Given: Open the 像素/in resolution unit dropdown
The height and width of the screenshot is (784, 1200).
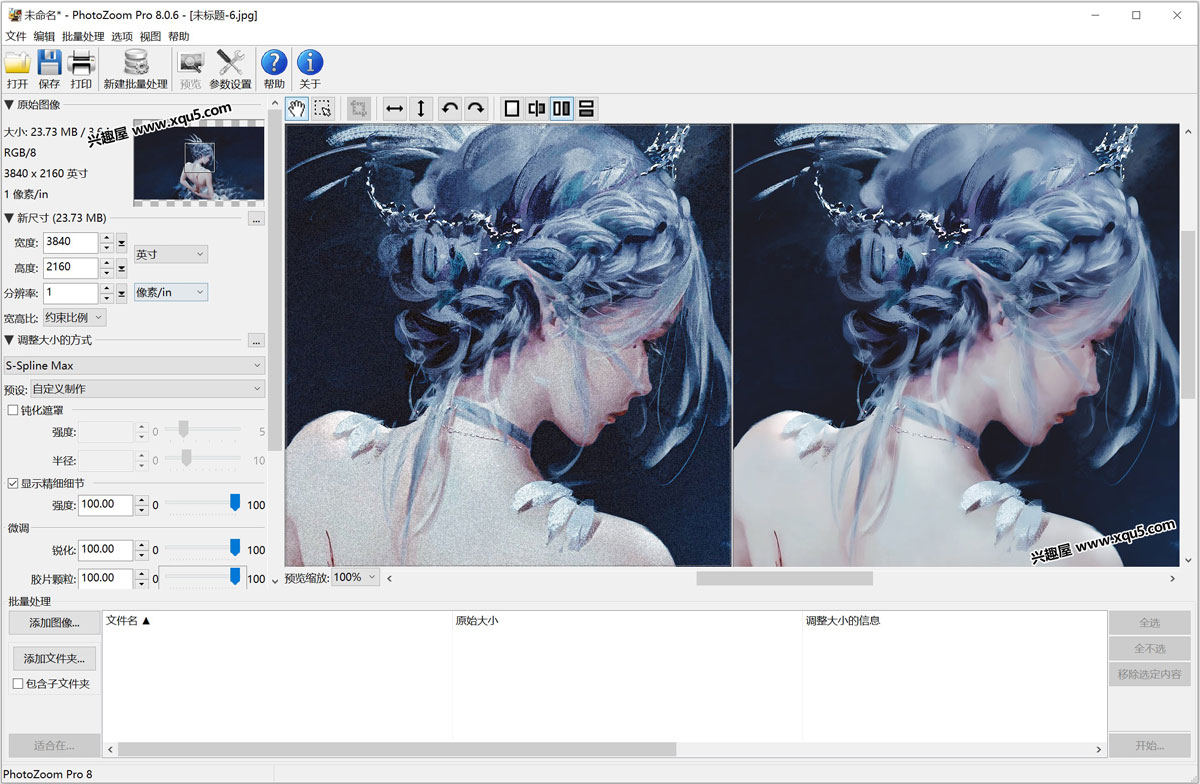Looking at the screenshot, I should coord(171,292).
